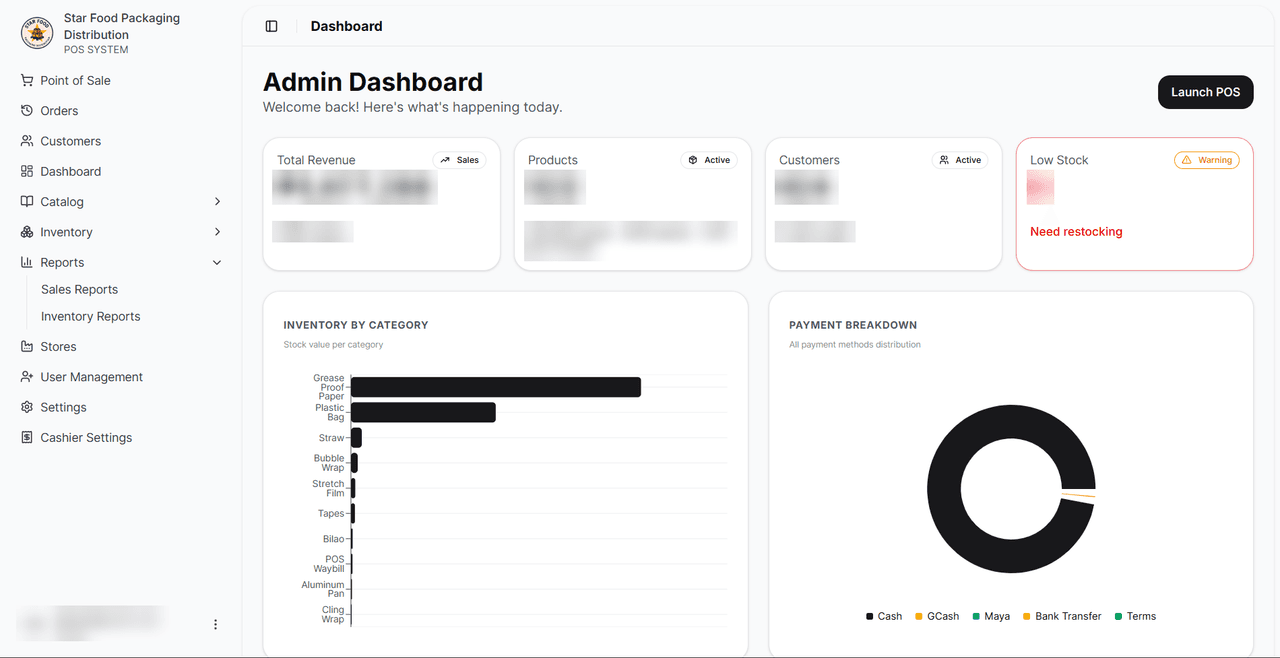The image size is (1280, 658).
Task: Click the Terms legend color swatch
Action: tap(1118, 617)
